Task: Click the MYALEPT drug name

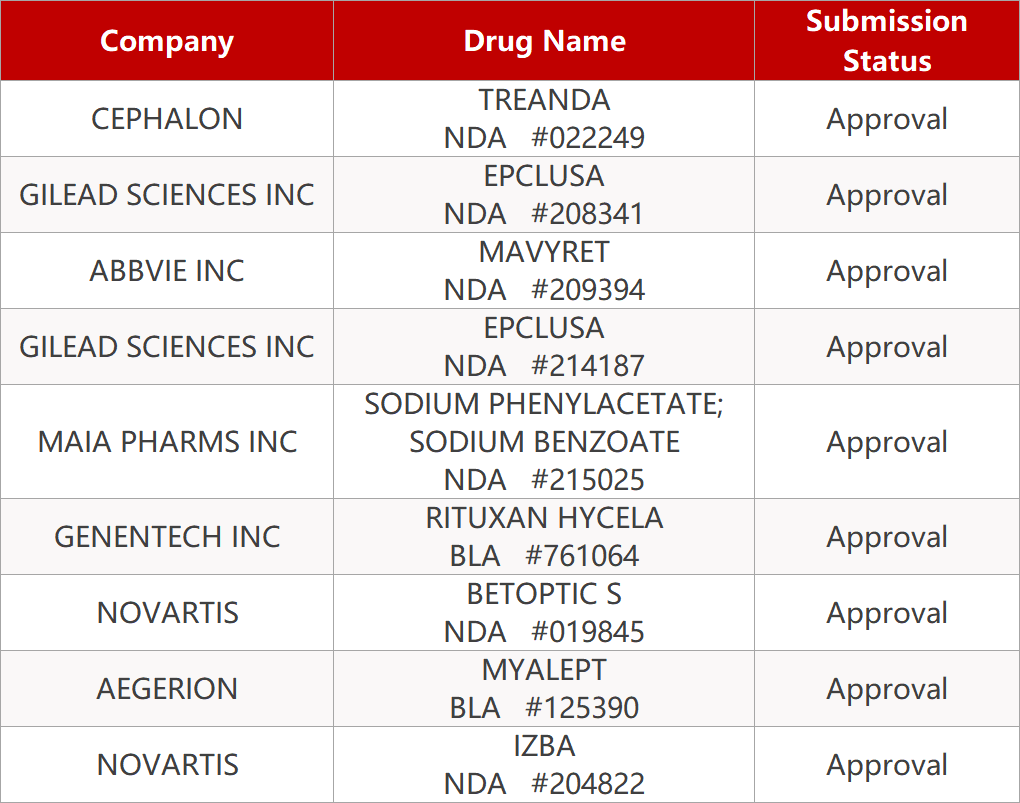Action: [544, 670]
